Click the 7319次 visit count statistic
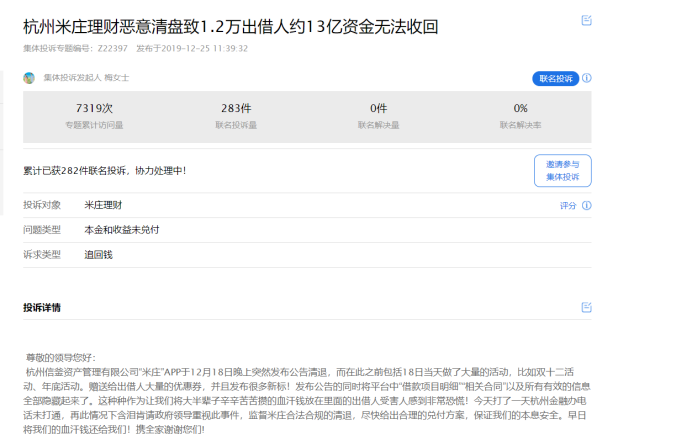 (94, 108)
